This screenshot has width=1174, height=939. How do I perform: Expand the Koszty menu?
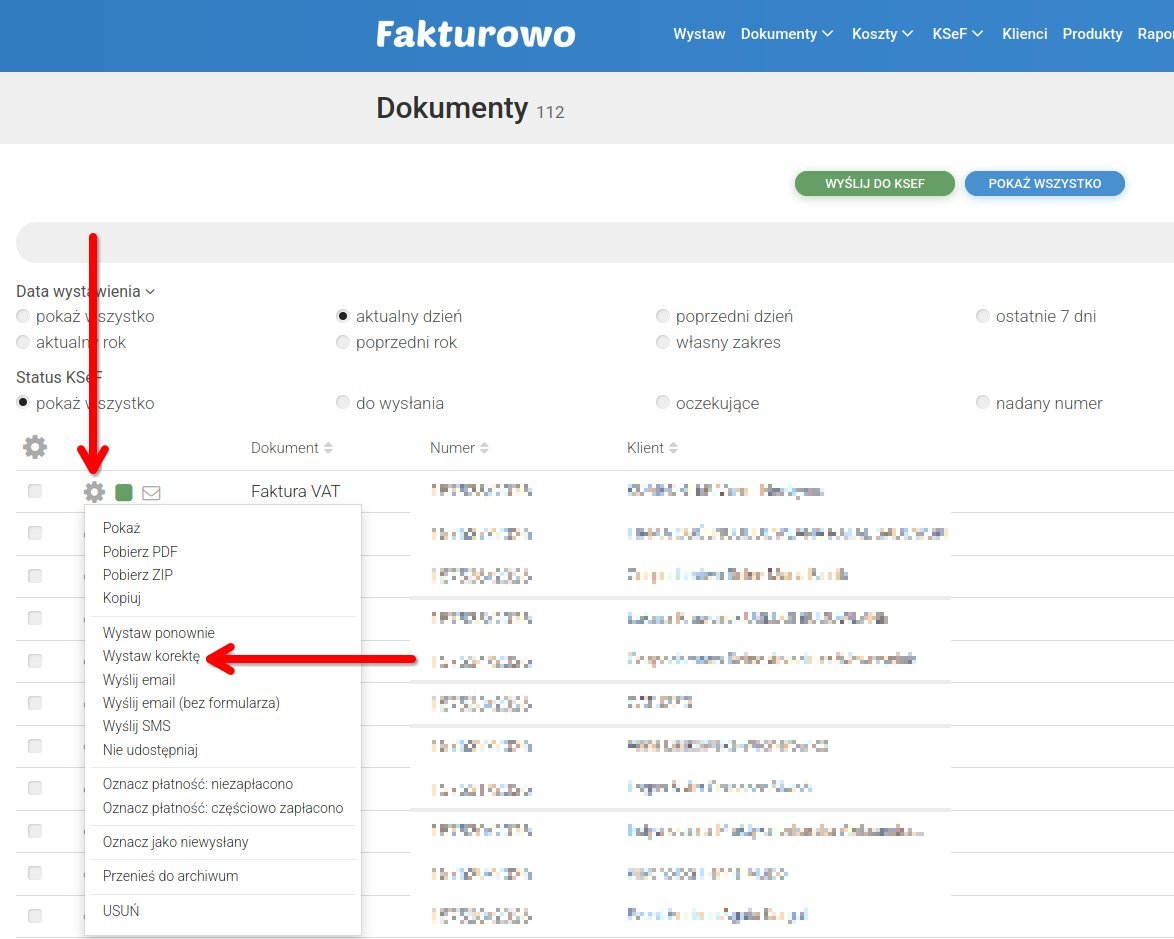(882, 34)
